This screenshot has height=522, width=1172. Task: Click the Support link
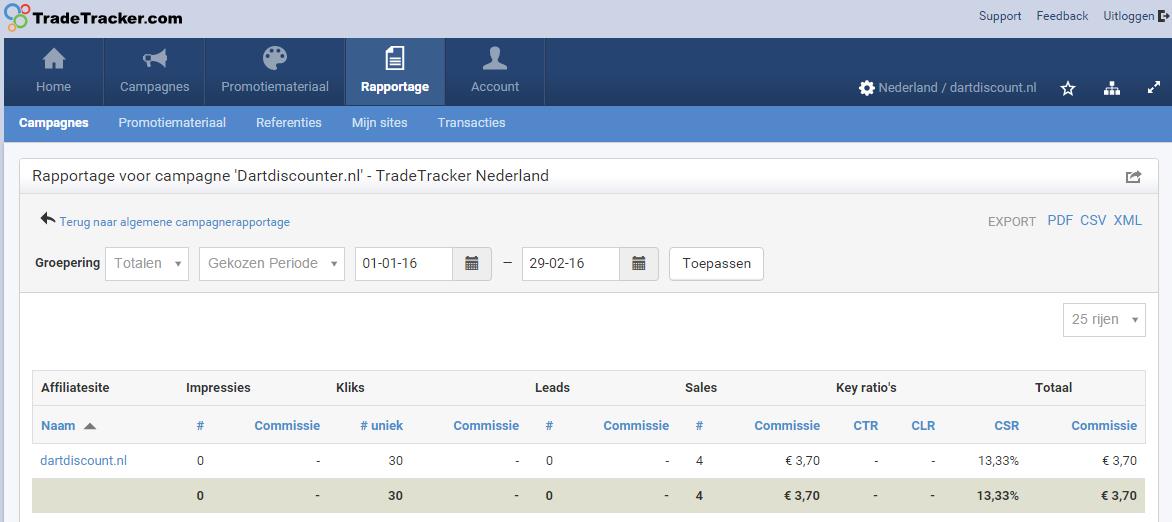(x=1000, y=16)
